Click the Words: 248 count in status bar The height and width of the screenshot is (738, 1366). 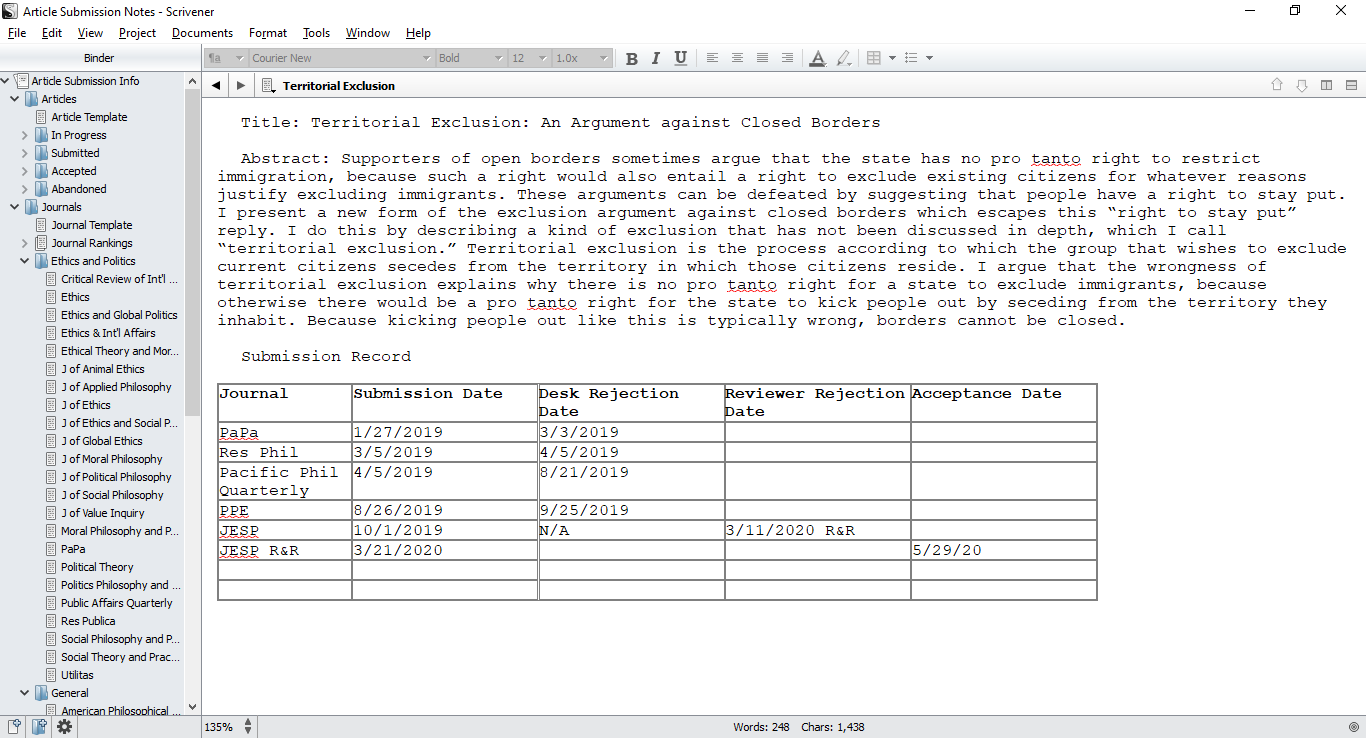tap(761, 727)
